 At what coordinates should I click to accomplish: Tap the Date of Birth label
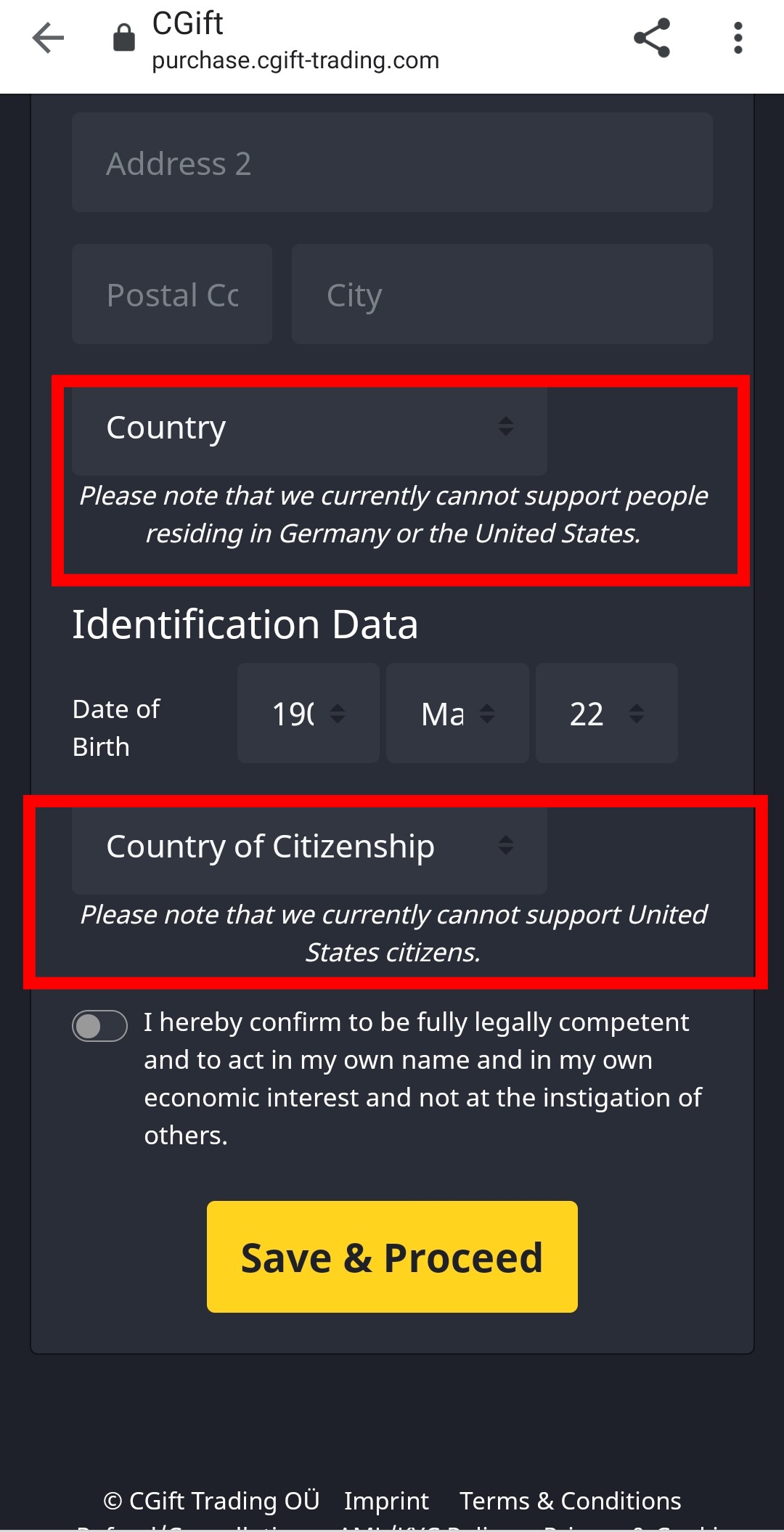click(116, 728)
